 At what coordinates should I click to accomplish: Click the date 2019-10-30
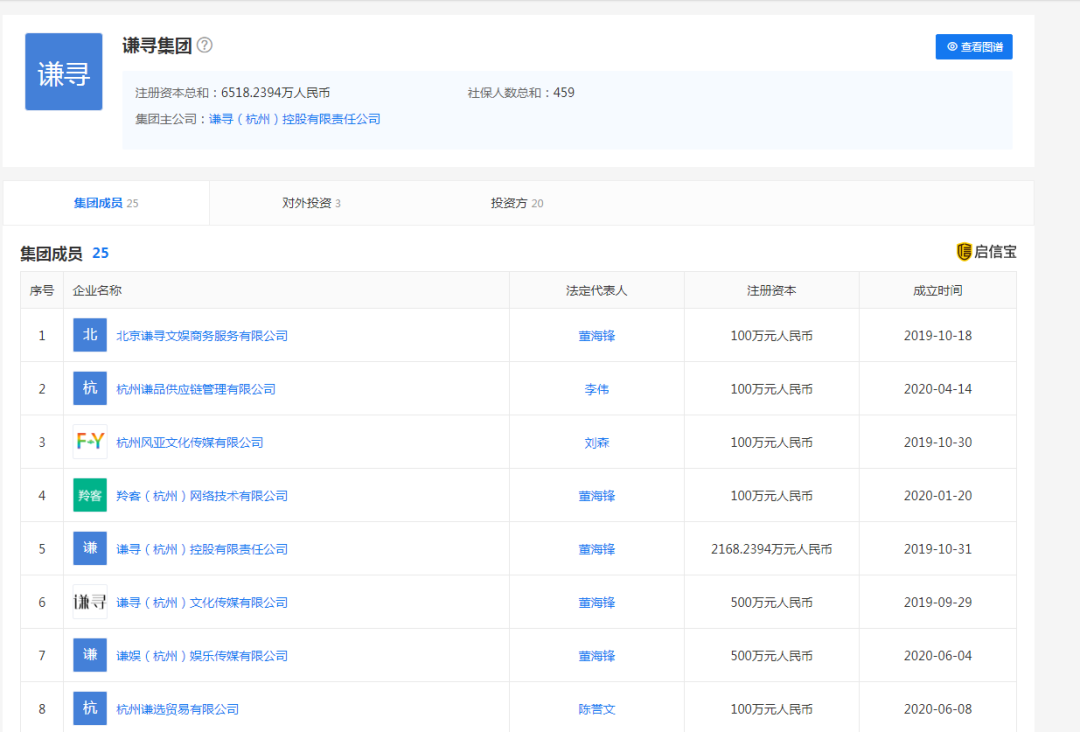point(937,443)
